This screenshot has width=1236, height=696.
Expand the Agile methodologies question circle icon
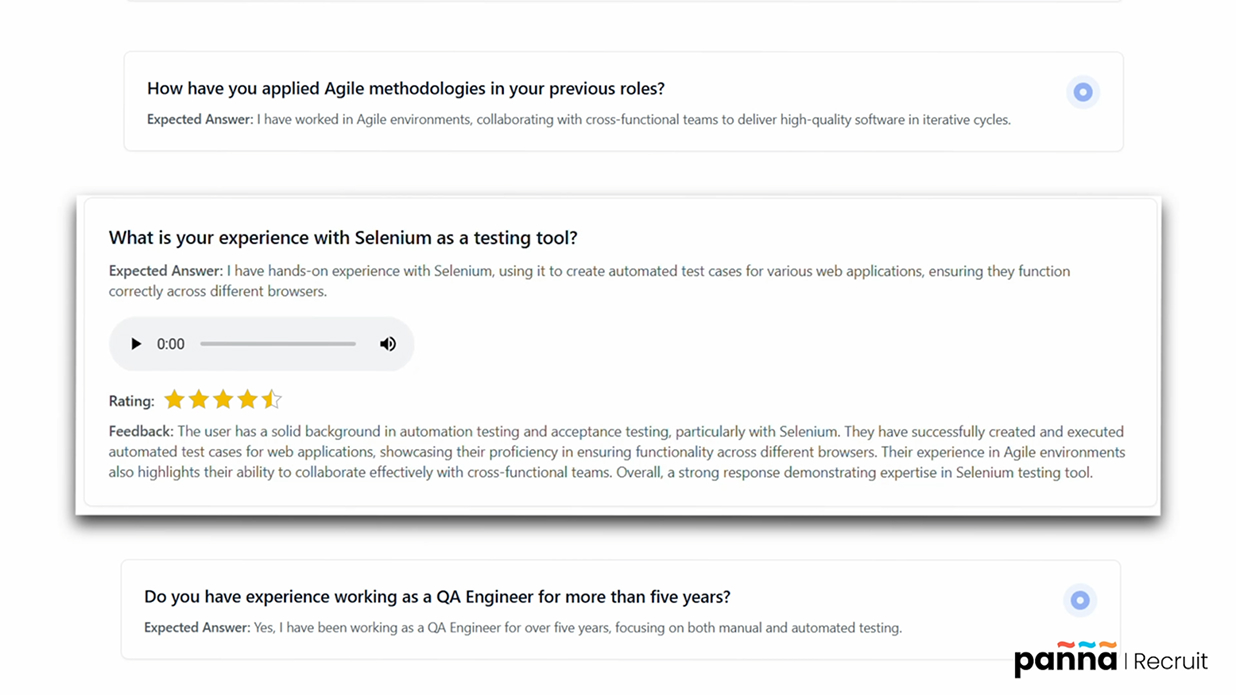tap(1083, 92)
